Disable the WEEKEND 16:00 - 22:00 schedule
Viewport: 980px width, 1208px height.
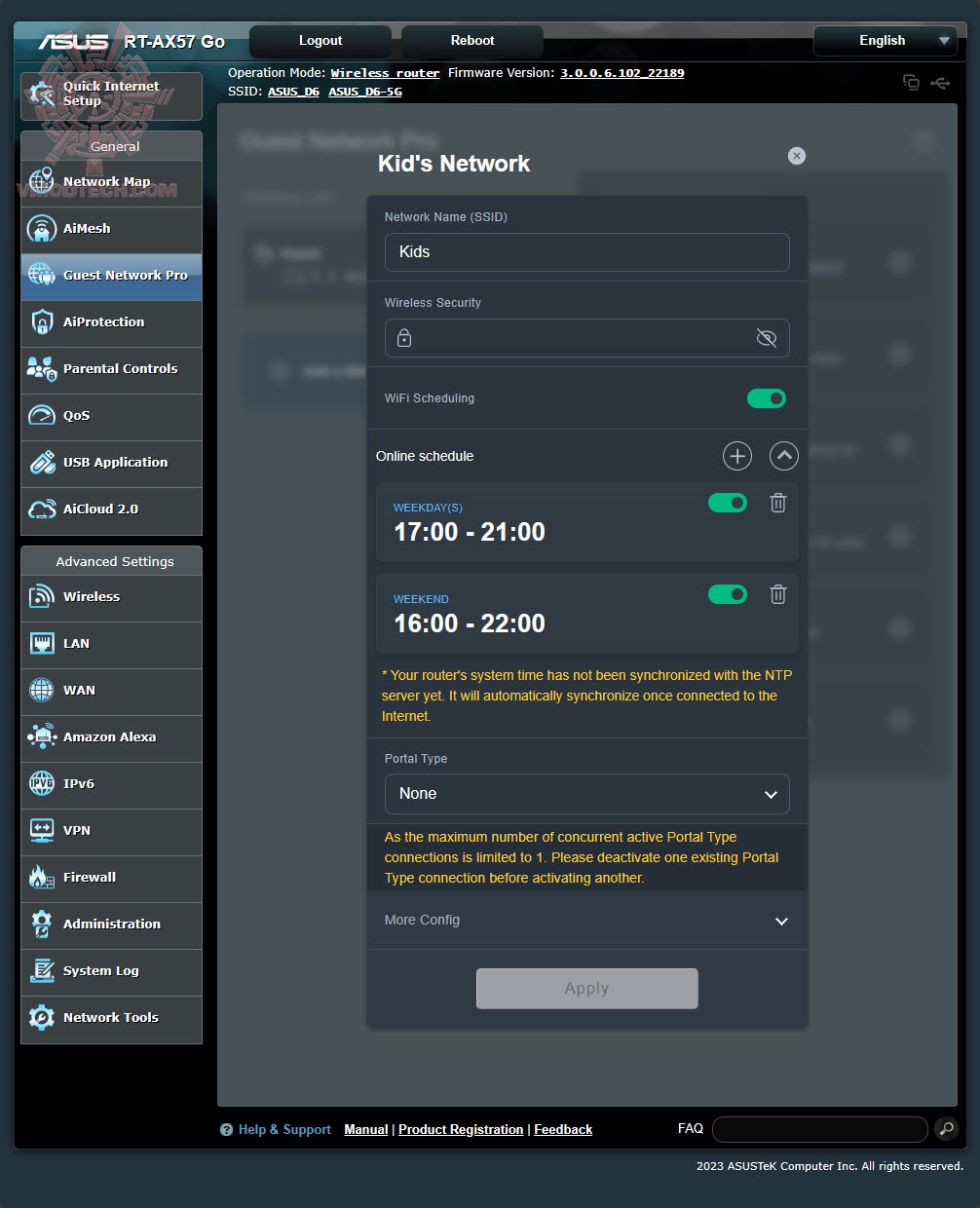[x=728, y=594]
